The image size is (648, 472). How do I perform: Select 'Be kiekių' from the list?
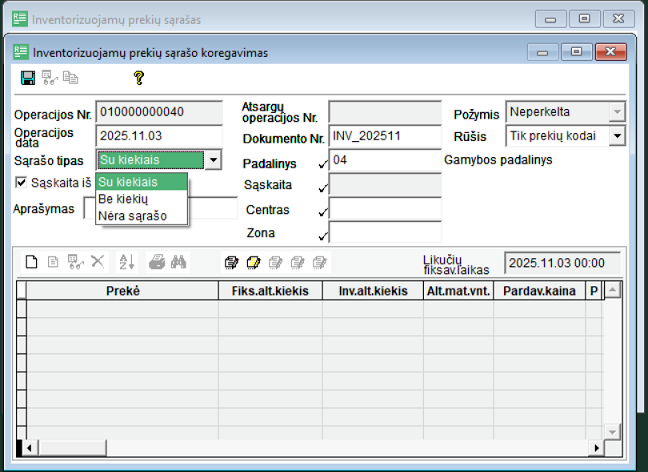click(x=123, y=198)
